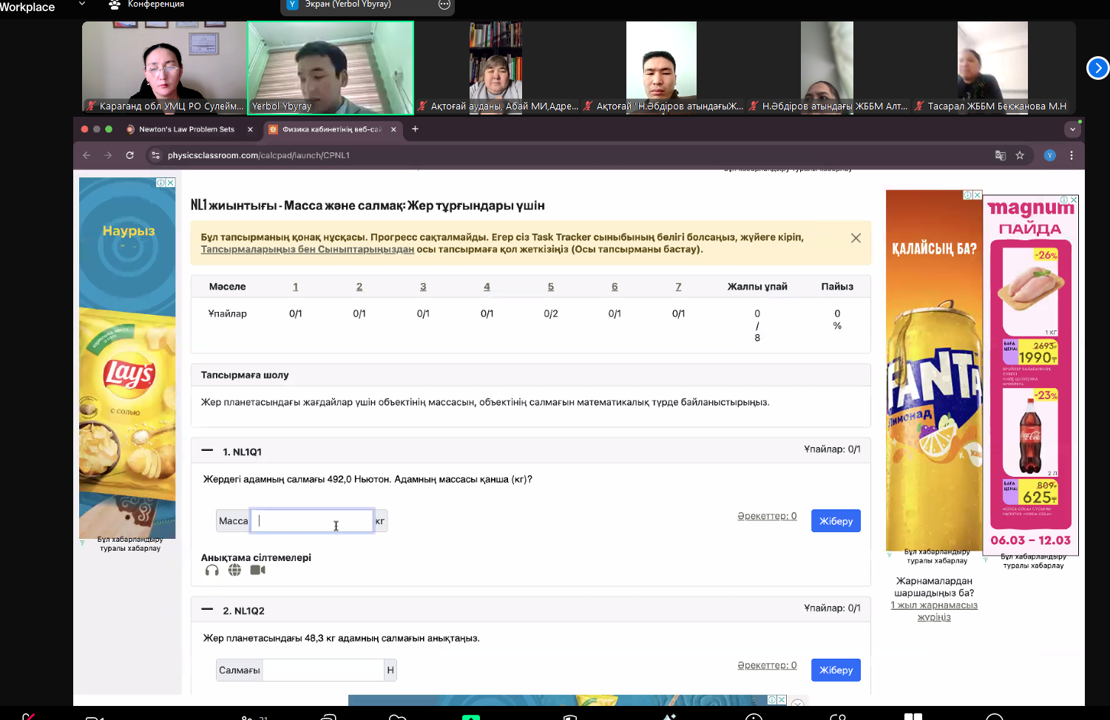Dismiss the yellow guest notice with X

point(855,238)
